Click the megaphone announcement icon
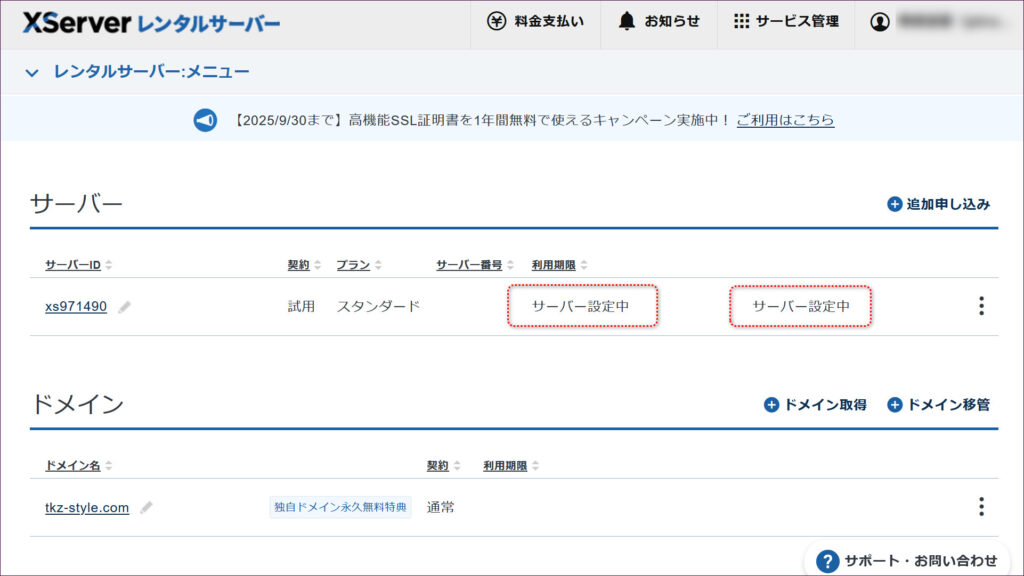1024x576 pixels. [205, 120]
